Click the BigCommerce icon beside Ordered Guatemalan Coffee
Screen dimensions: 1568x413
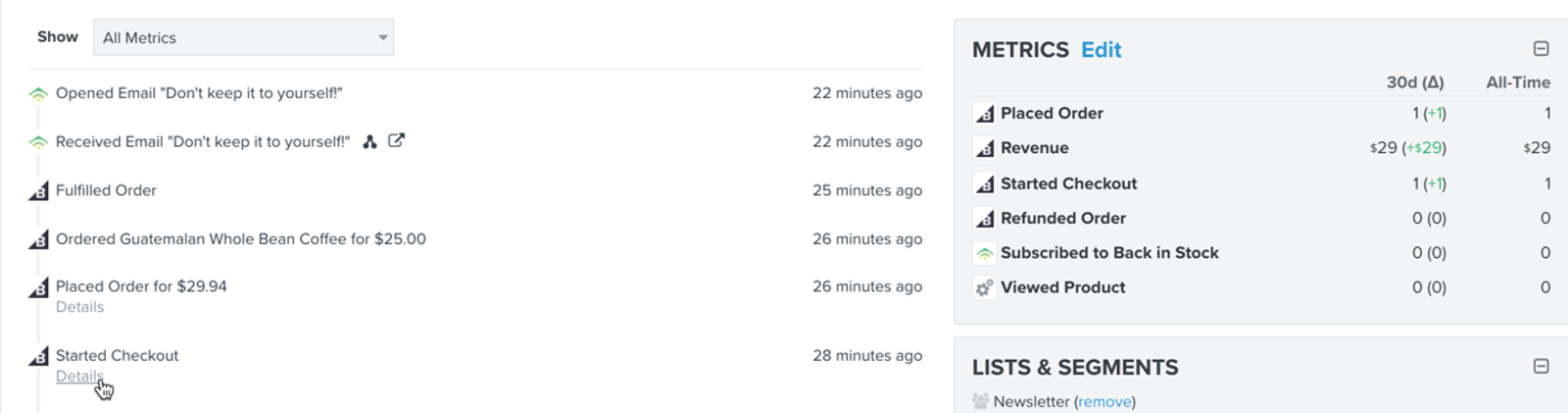[38, 238]
